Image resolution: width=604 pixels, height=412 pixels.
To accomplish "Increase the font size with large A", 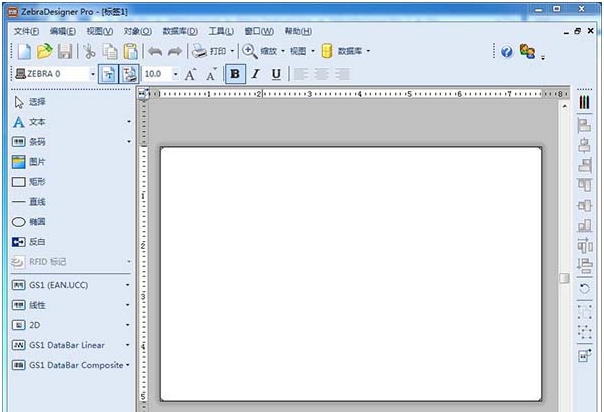I will [x=190, y=74].
